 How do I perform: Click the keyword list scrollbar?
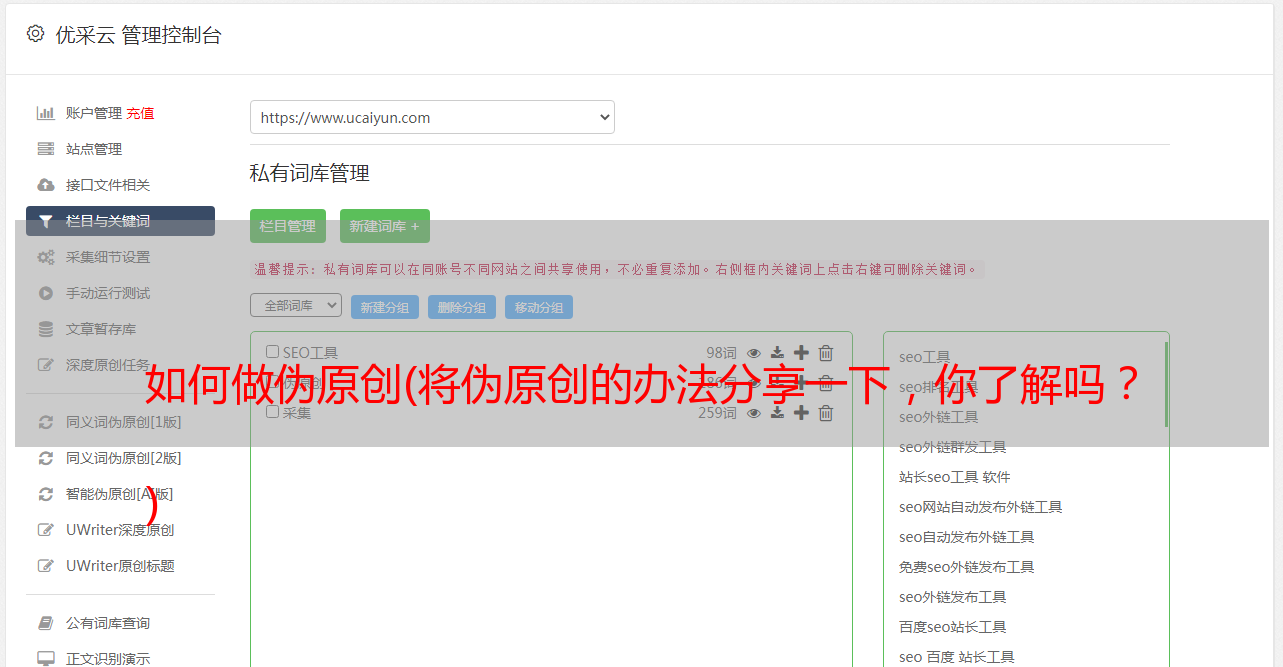(x=1166, y=384)
